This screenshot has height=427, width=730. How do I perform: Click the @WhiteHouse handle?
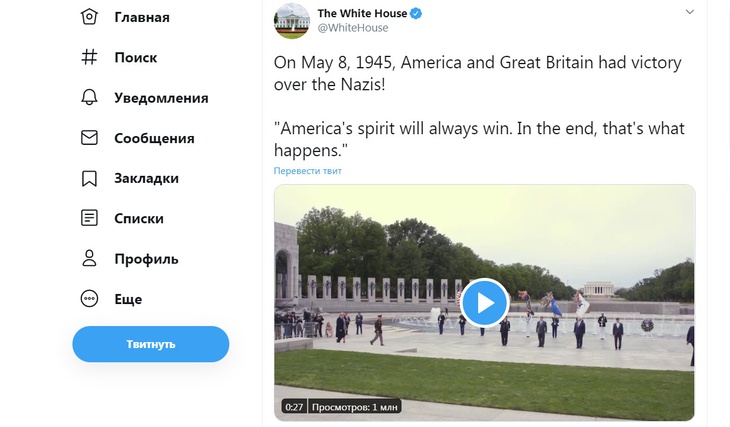tap(353, 28)
